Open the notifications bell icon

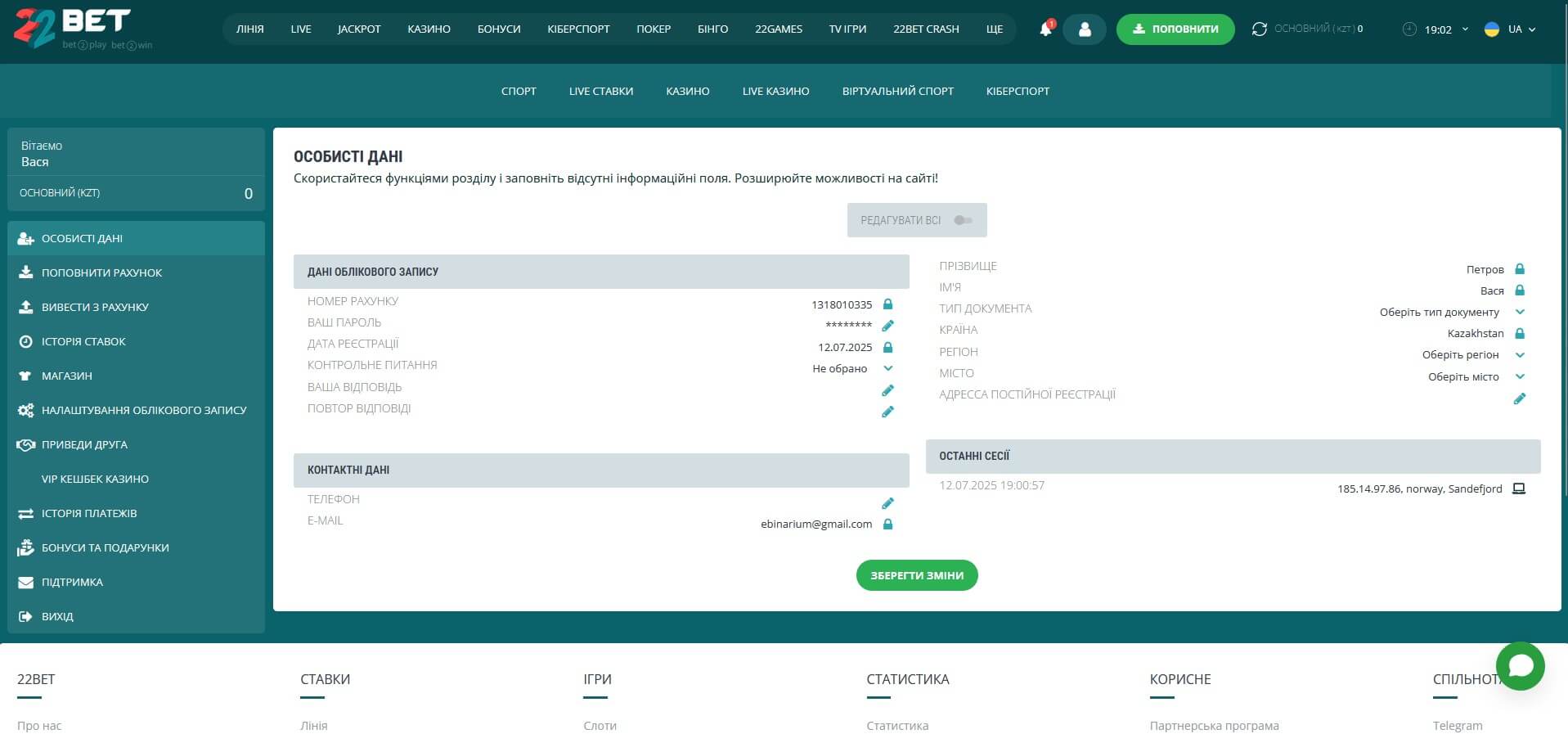pos(1045,29)
